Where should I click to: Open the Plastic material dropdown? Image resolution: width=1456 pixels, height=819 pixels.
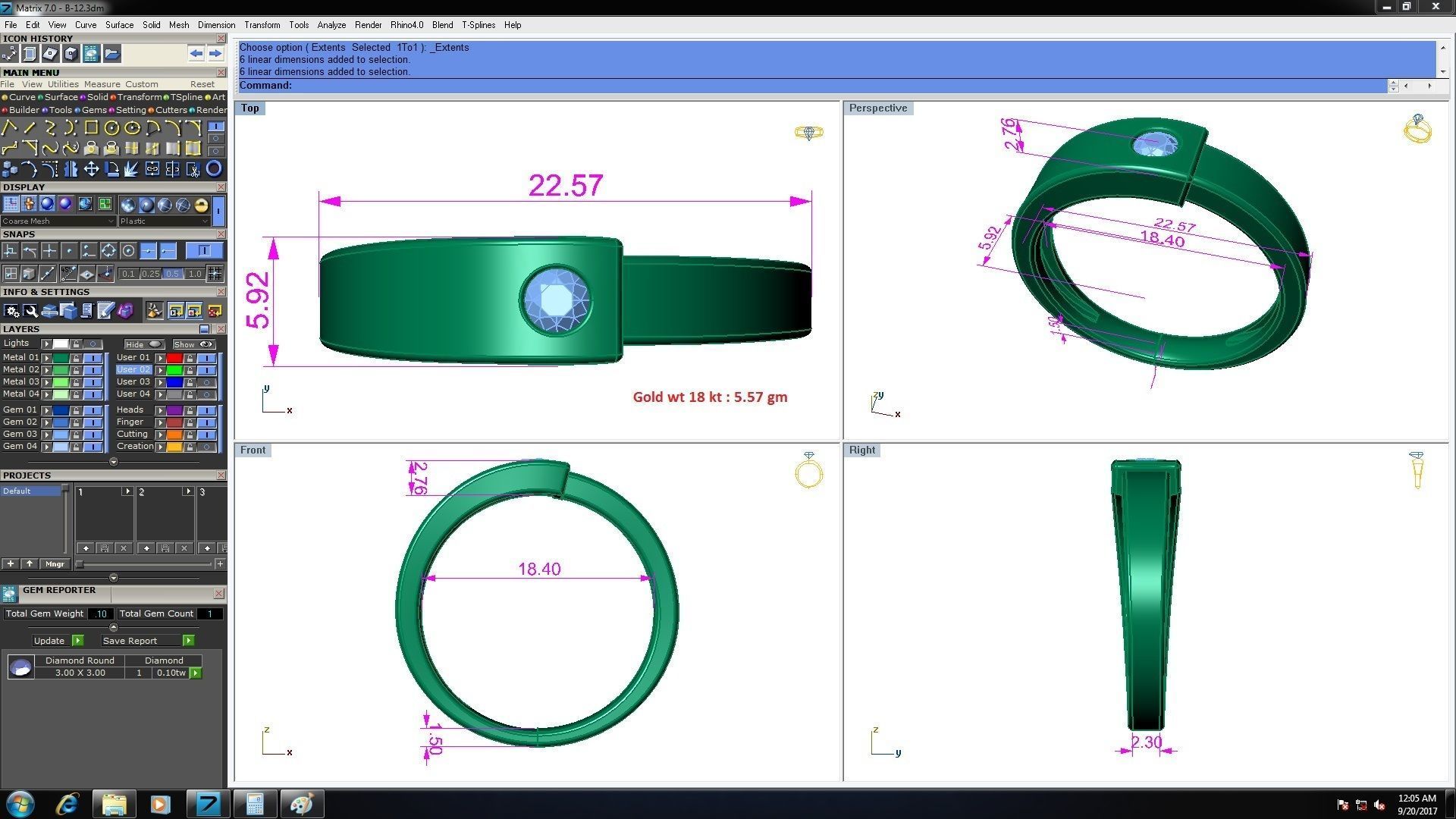click(x=164, y=221)
